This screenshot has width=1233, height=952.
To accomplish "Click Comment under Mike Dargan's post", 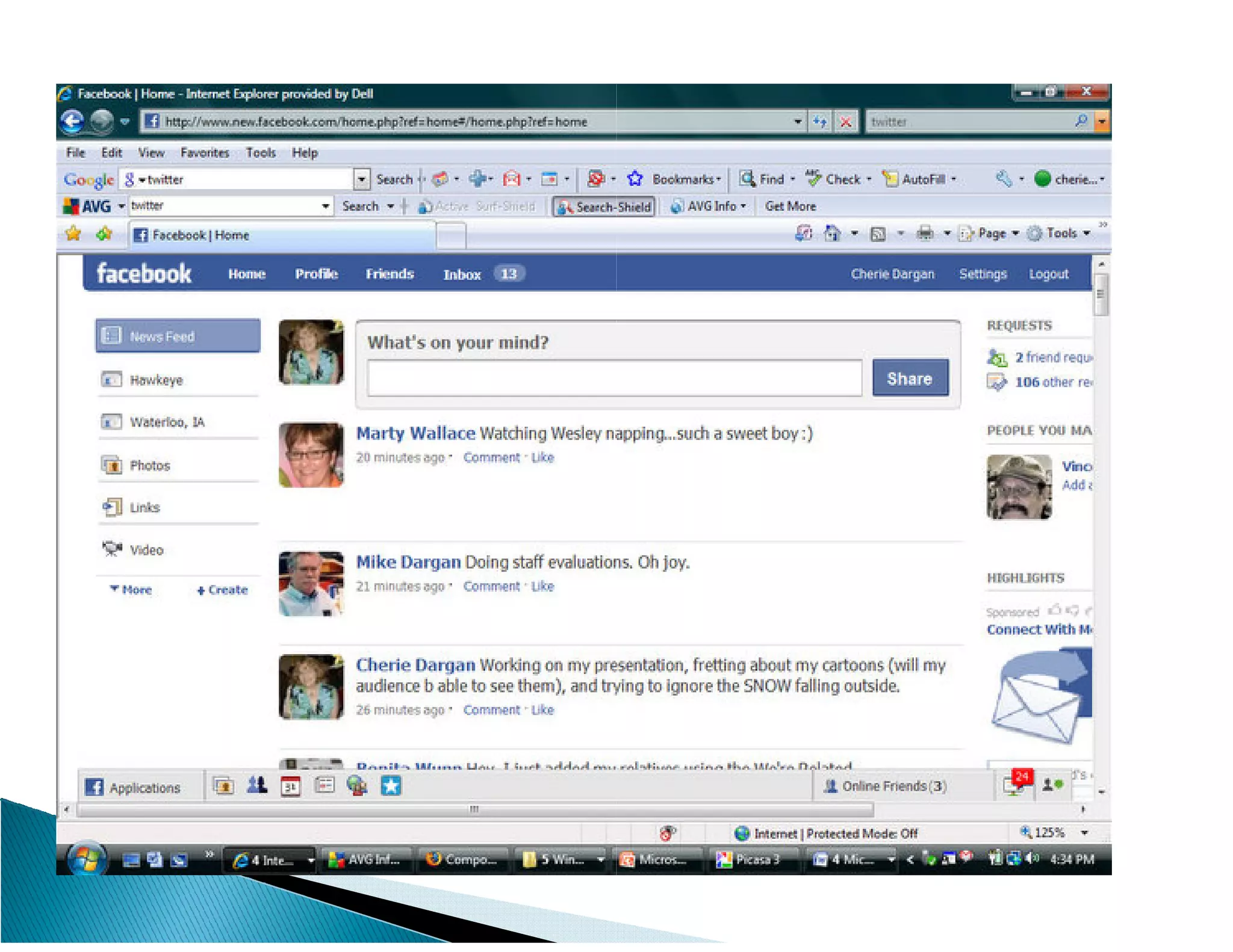I will click(491, 586).
